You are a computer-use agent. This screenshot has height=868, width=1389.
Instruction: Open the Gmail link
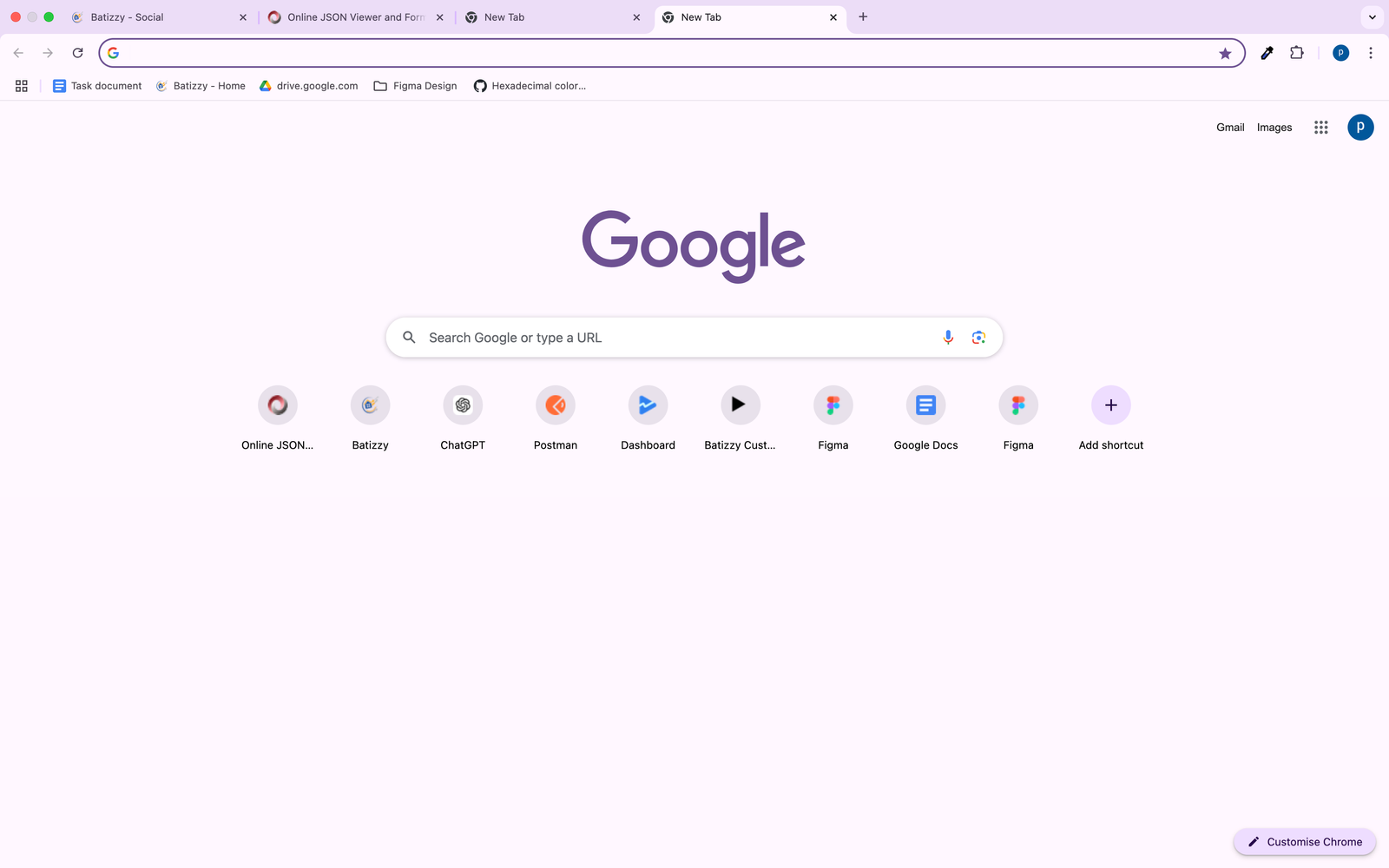(1229, 128)
